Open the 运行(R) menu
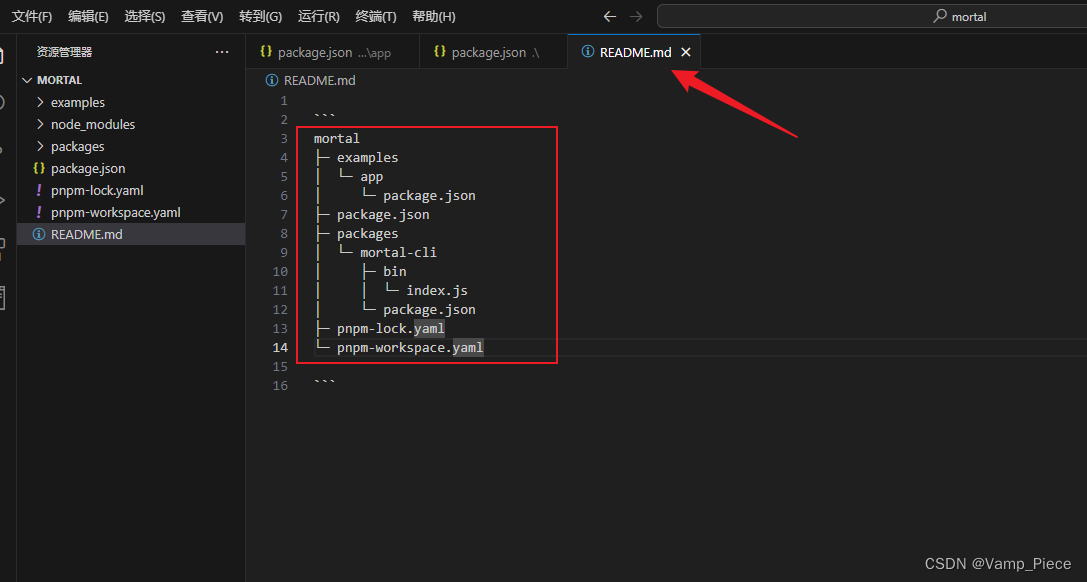This screenshot has width=1087, height=582. 318,17
